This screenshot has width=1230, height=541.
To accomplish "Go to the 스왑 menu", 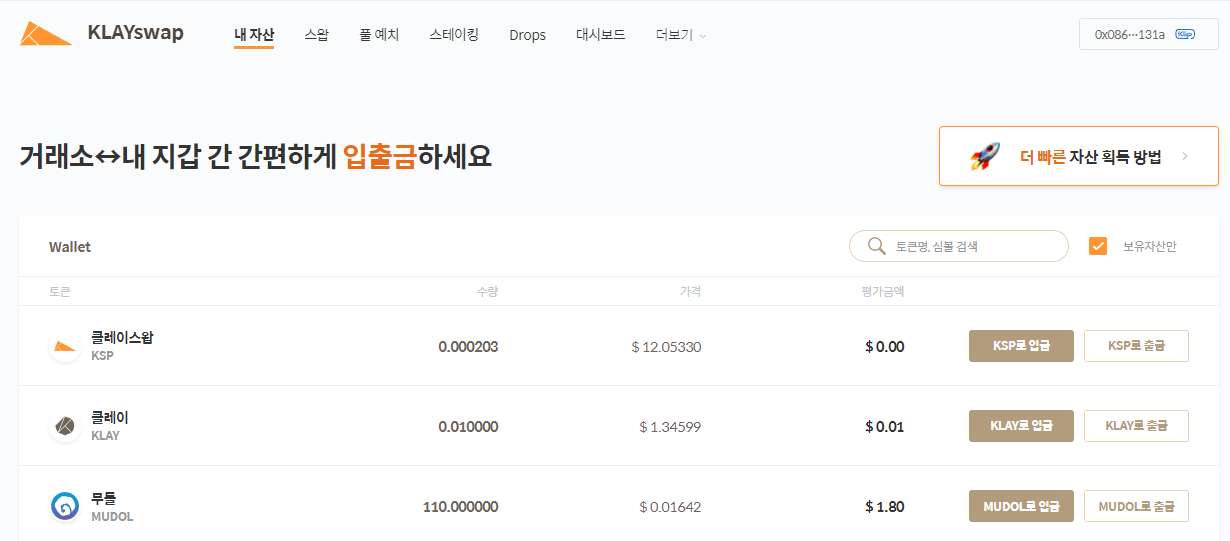I will coord(316,35).
